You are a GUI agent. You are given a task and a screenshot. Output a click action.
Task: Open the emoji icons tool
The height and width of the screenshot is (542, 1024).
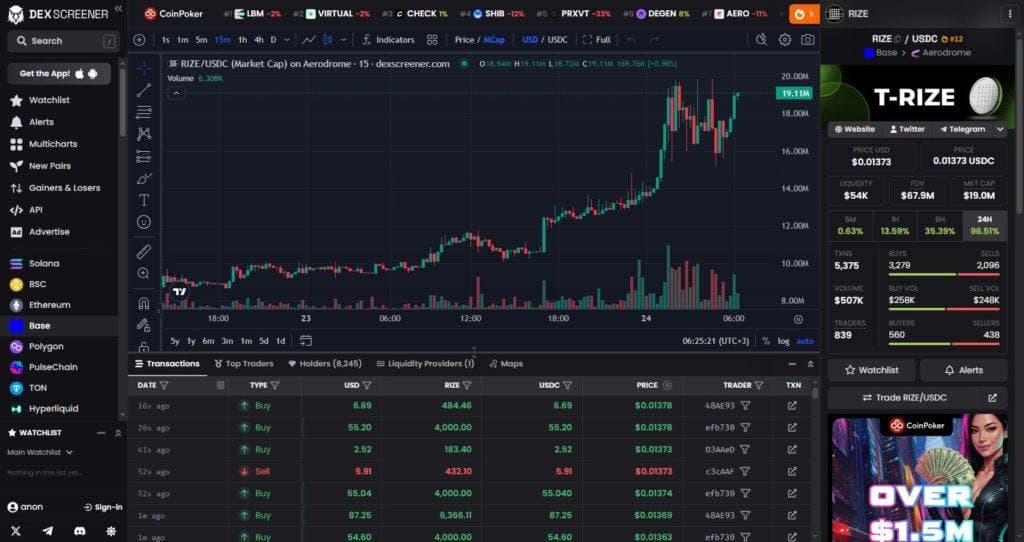[144, 222]
